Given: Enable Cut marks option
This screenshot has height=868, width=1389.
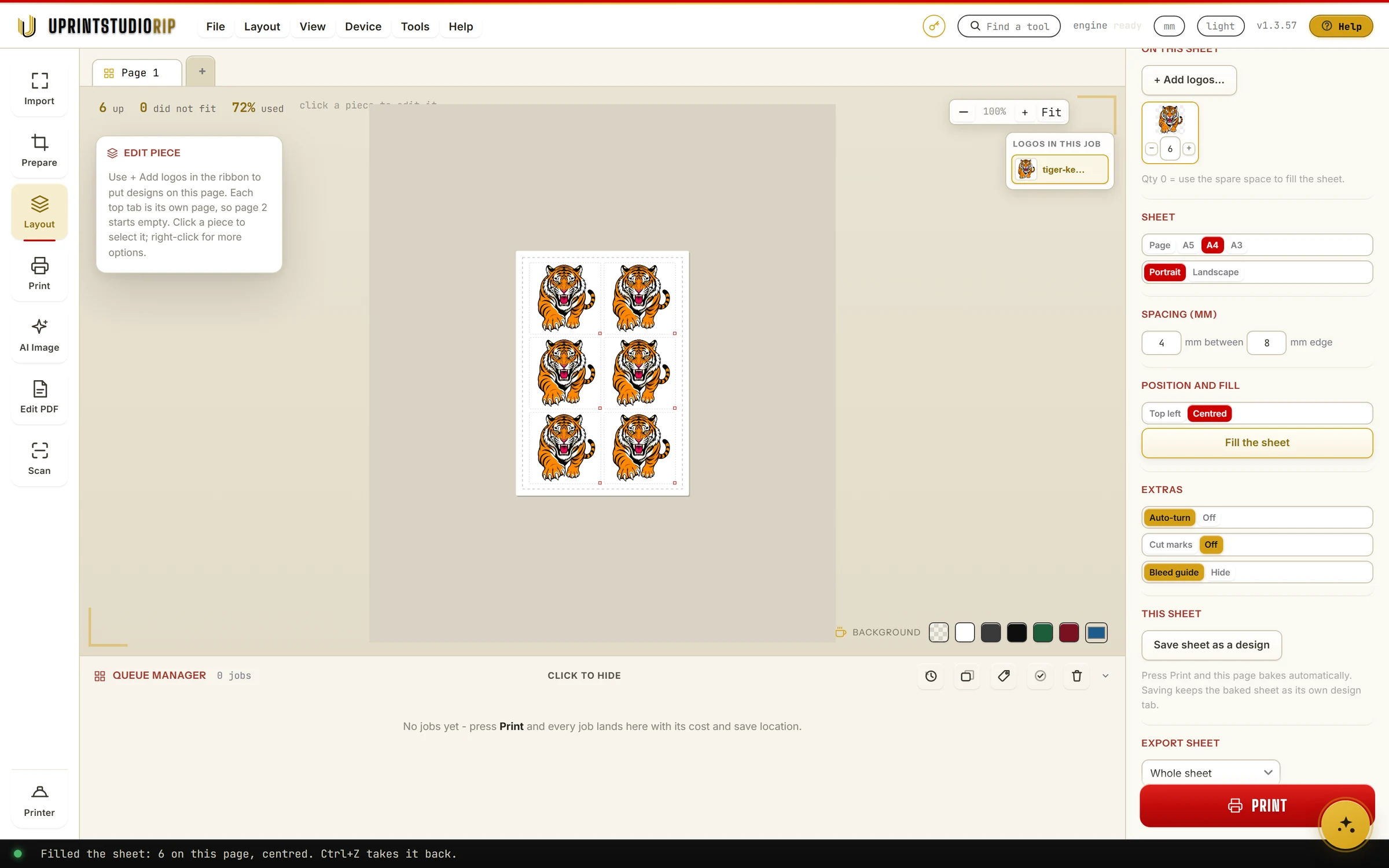Looking at the screenshot, I should (x=1170, y=545).
